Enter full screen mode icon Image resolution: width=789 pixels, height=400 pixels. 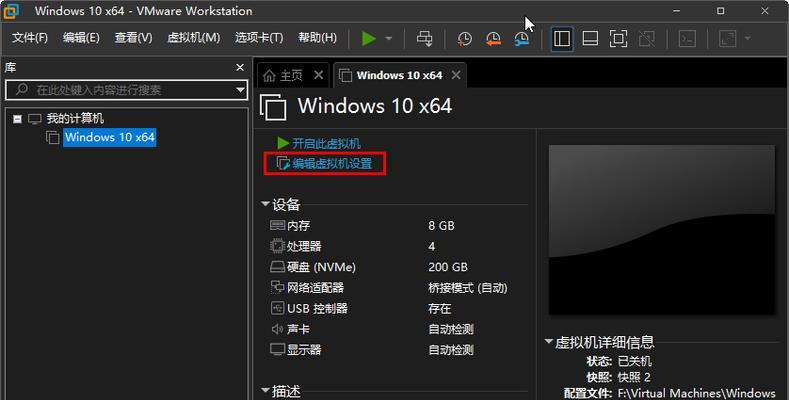tap(618, 39)
